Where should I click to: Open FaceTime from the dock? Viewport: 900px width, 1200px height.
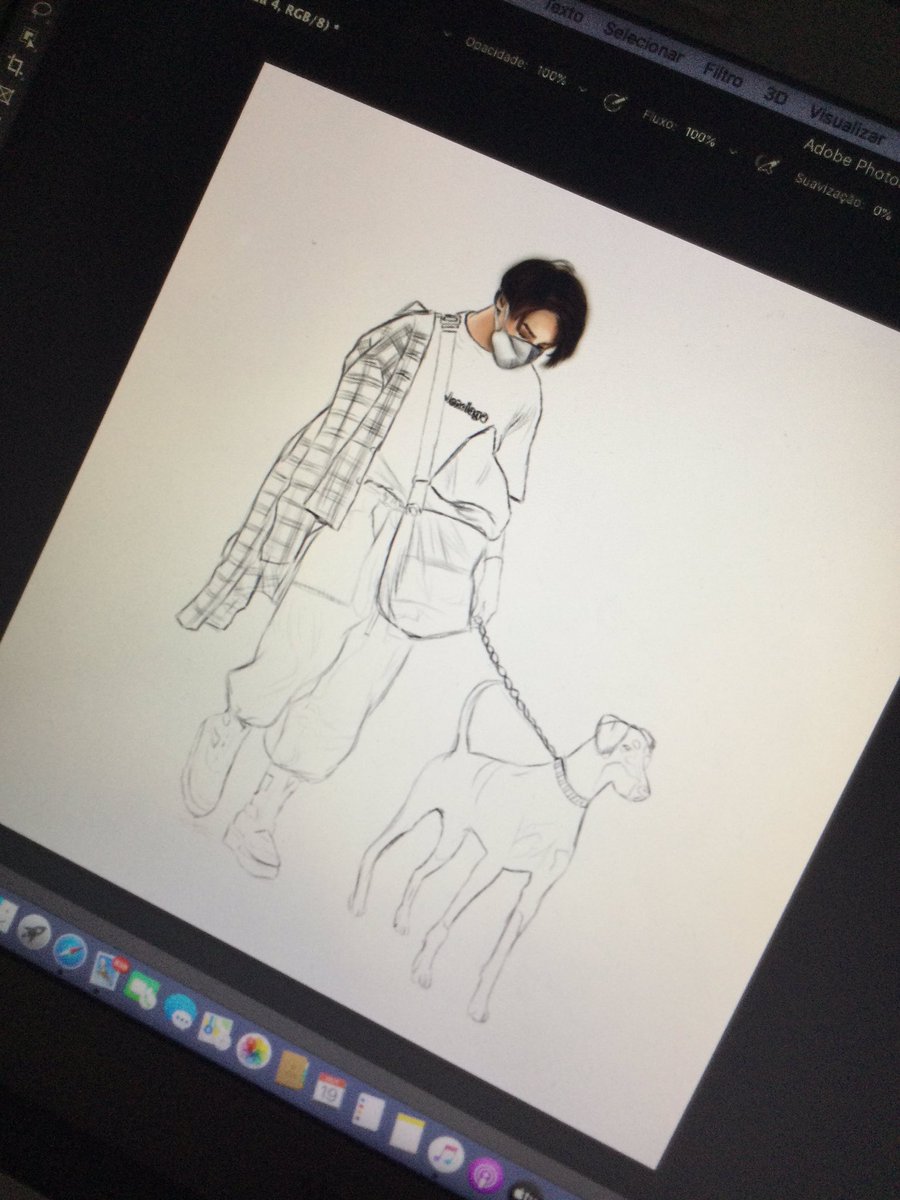click(x=141, y=990)
